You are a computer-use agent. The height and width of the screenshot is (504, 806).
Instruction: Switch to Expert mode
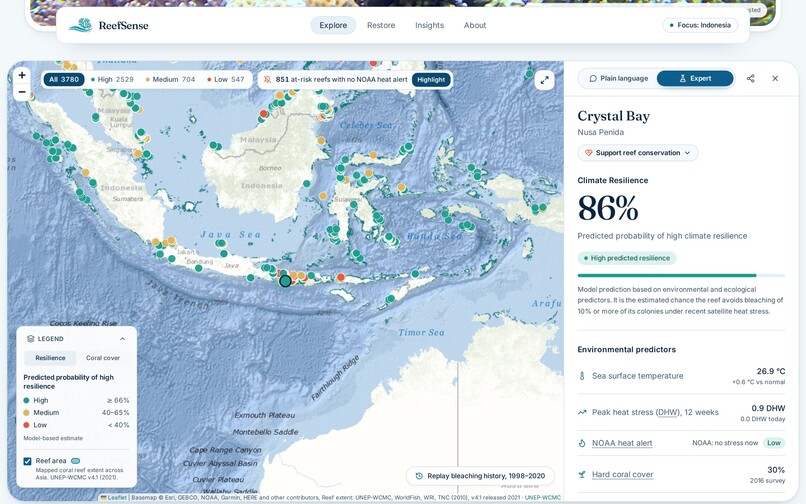[x=695, y=78]
